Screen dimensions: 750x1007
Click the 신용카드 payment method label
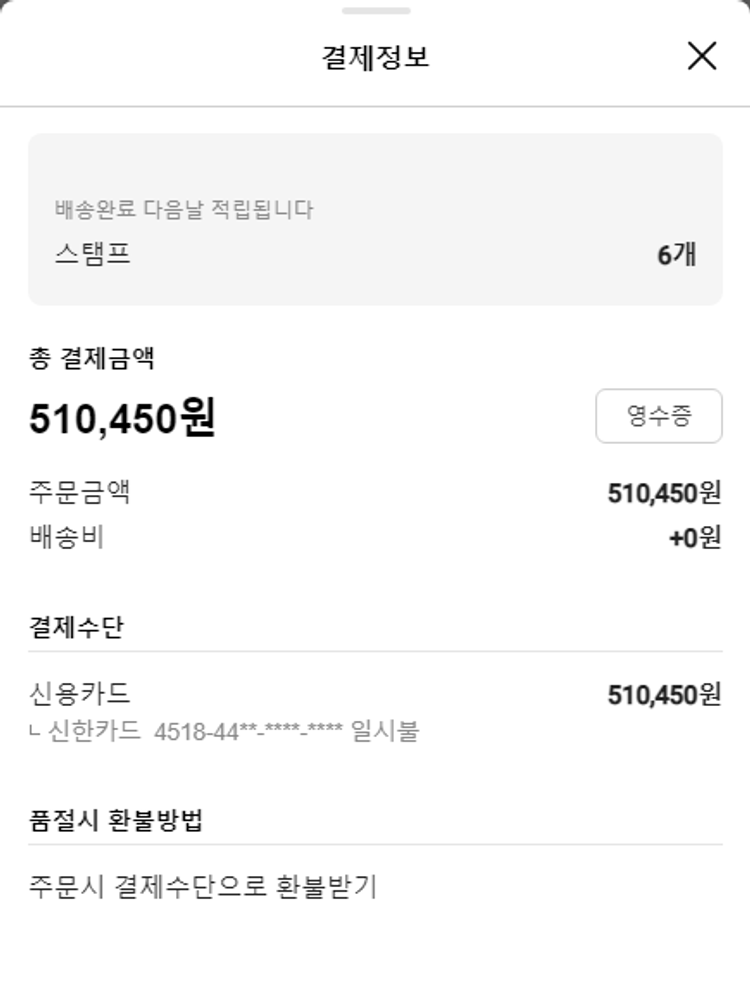(80, 694)
